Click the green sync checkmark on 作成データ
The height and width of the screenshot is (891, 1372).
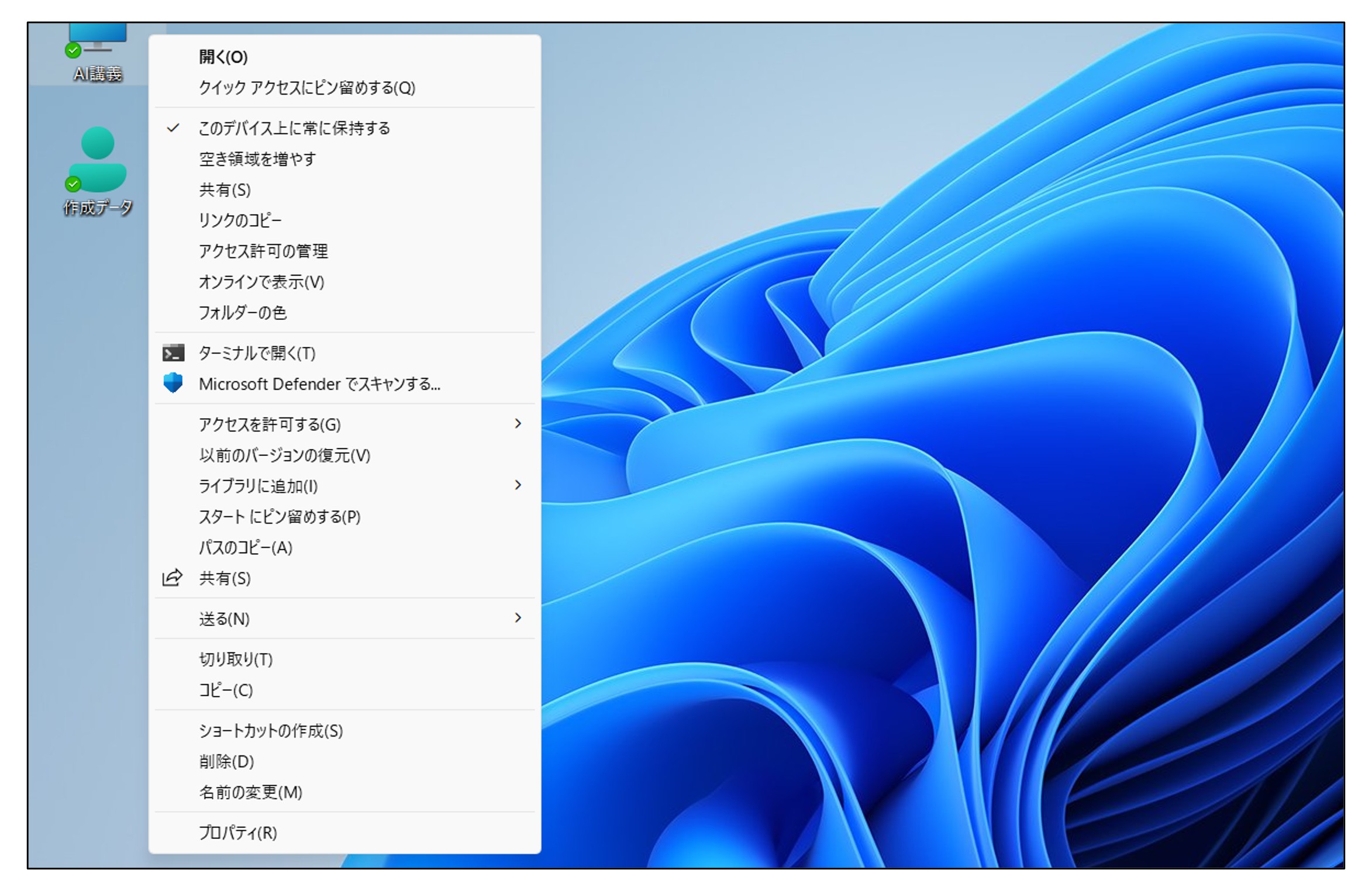coord(73,184)
